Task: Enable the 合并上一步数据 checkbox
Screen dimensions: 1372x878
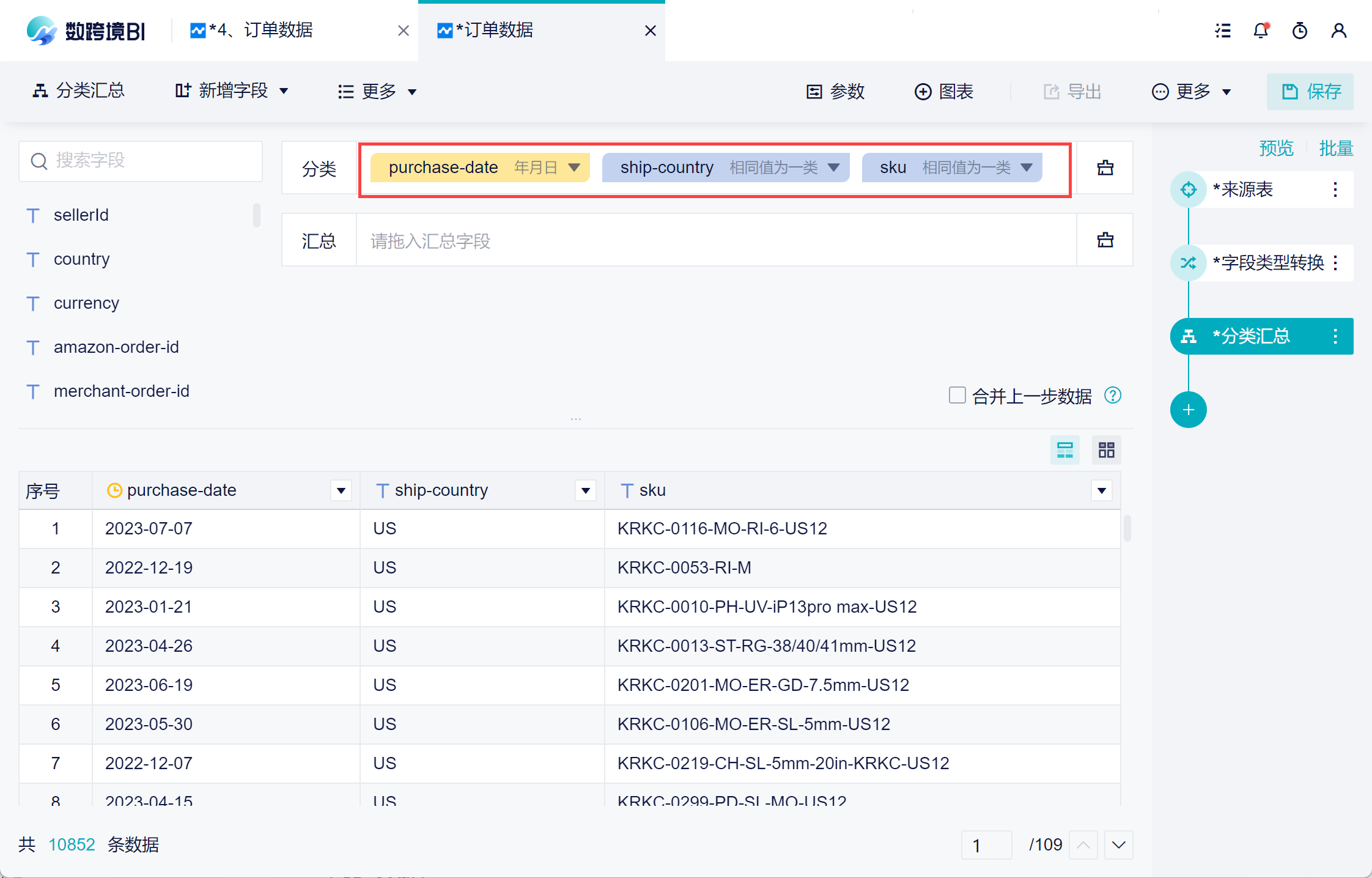Action: pyautogui.click(x=957, y=396)
